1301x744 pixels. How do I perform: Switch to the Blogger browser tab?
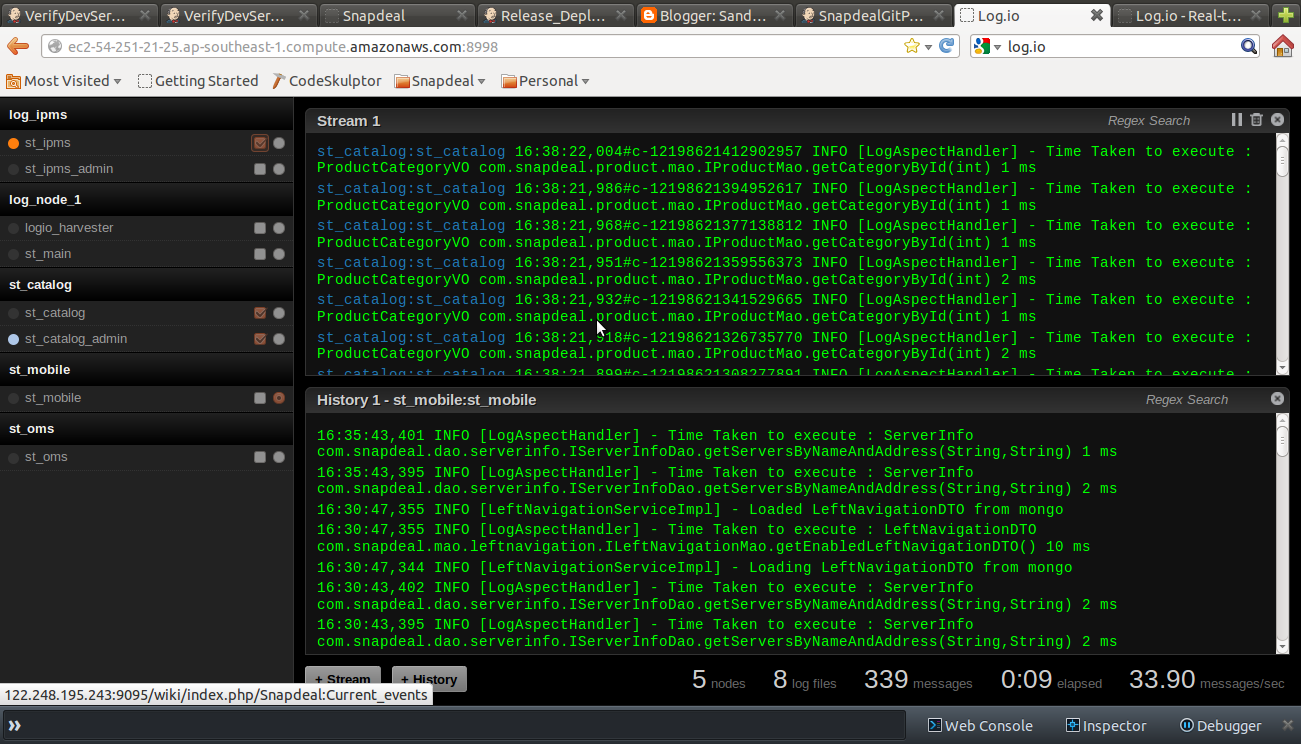[x=713, y=16]
